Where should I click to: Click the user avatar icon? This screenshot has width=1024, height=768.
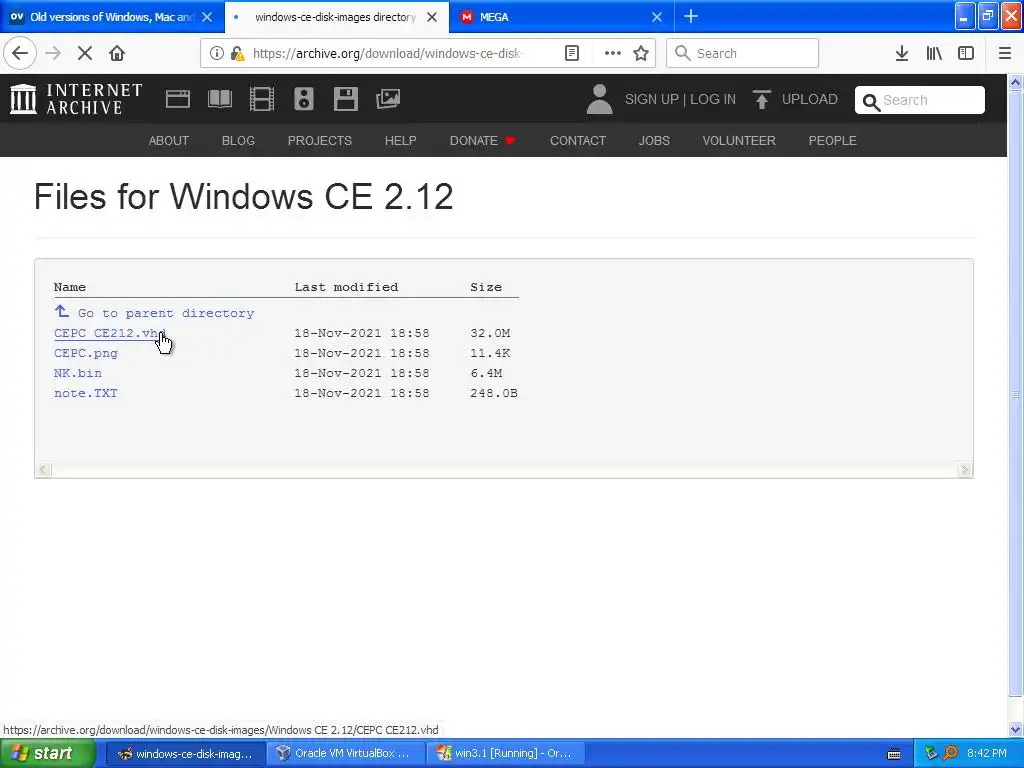click(599, 99)
